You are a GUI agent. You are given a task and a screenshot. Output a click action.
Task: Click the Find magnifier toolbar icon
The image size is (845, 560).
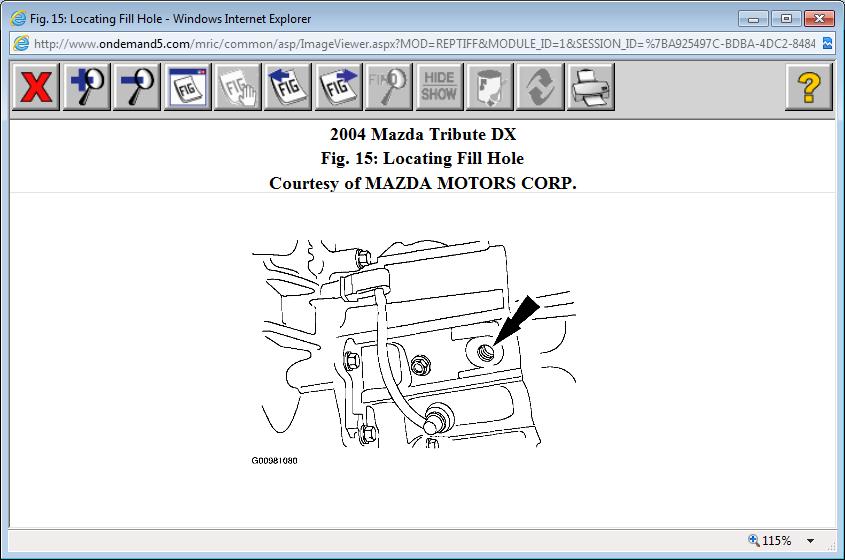coord(389,87)
